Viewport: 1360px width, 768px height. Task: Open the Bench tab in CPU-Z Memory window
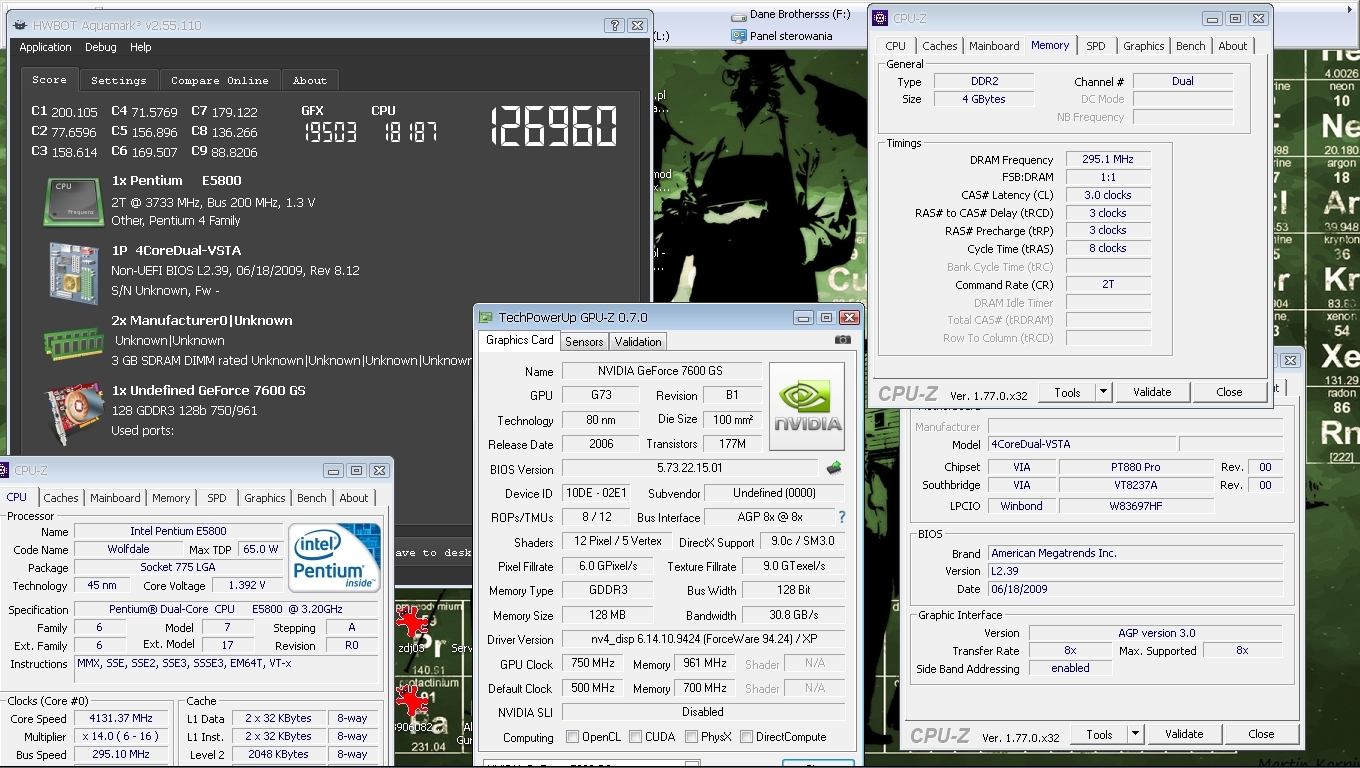click(x=1190, y=46)
